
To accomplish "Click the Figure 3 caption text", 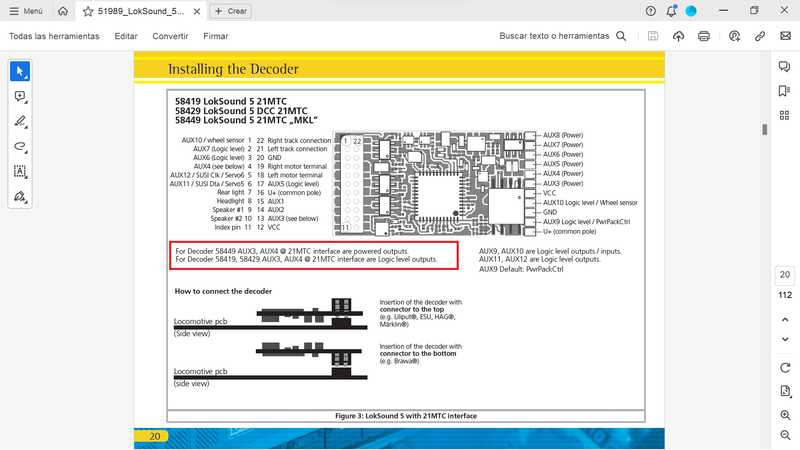I will click(x=406, y=416).
